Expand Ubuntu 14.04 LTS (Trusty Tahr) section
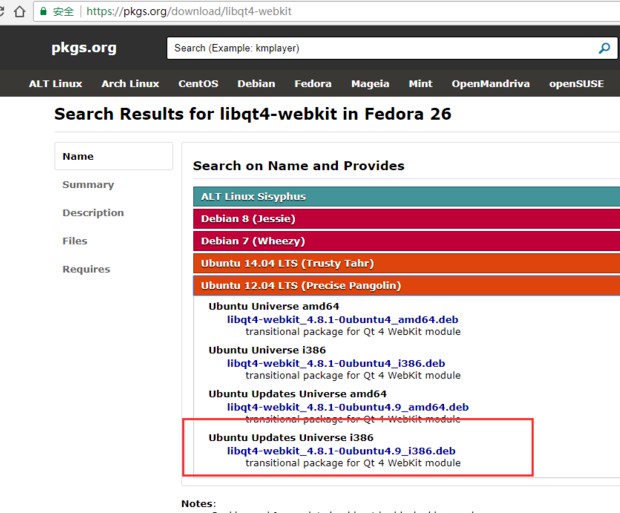 point(406,263)
